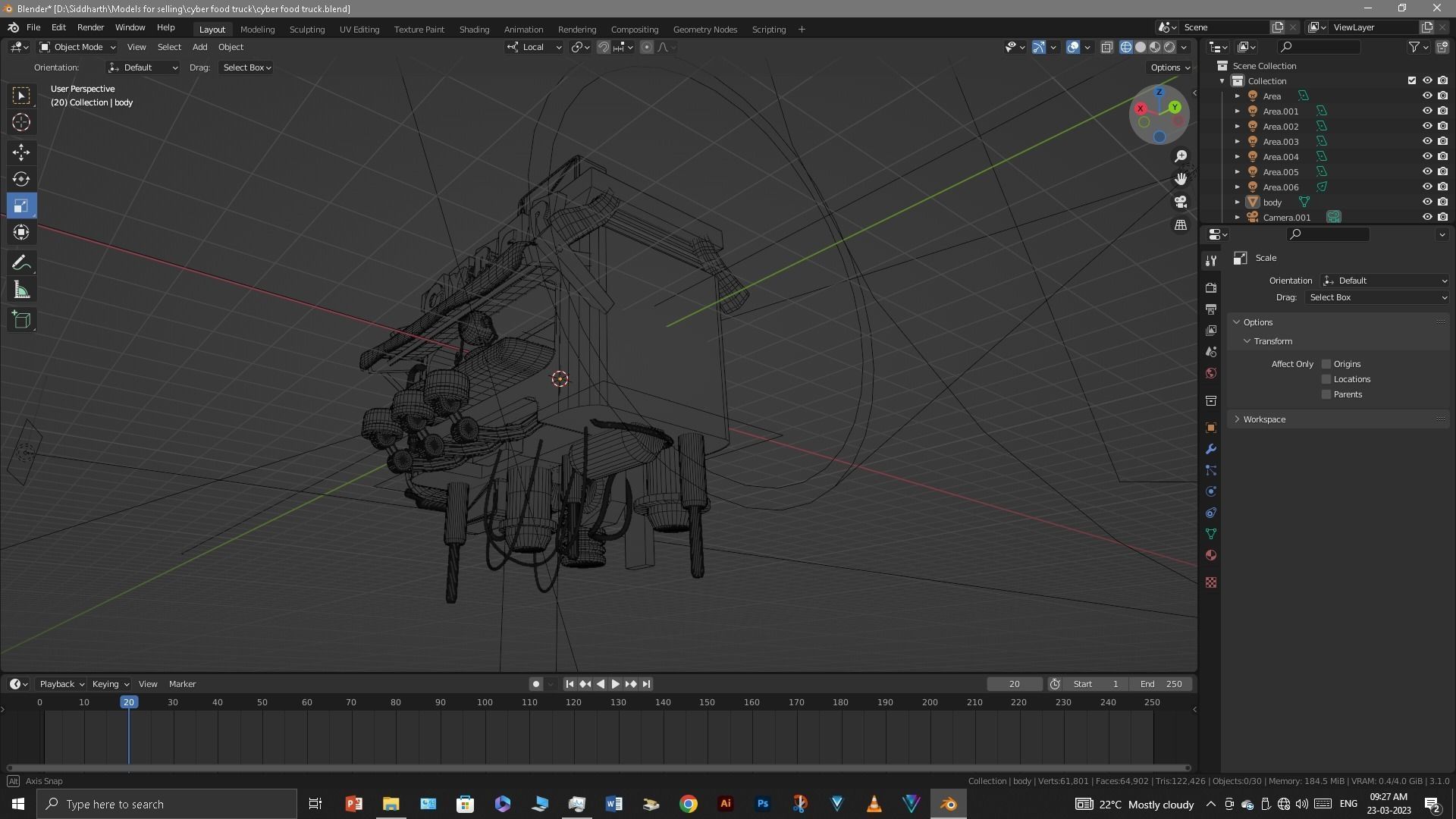
Task: Switch to the Modeling workspace tab
Action: 257,30
